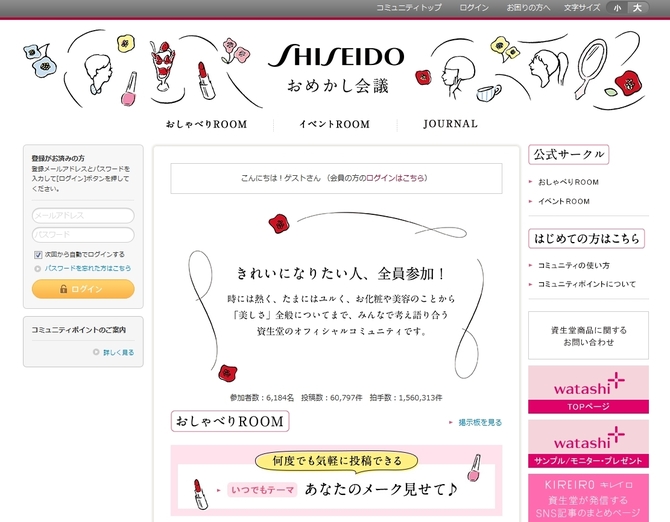The height and width of the screenshot is (522, 670).
Task: Click the パスワード input field
Action: (83, 235)
